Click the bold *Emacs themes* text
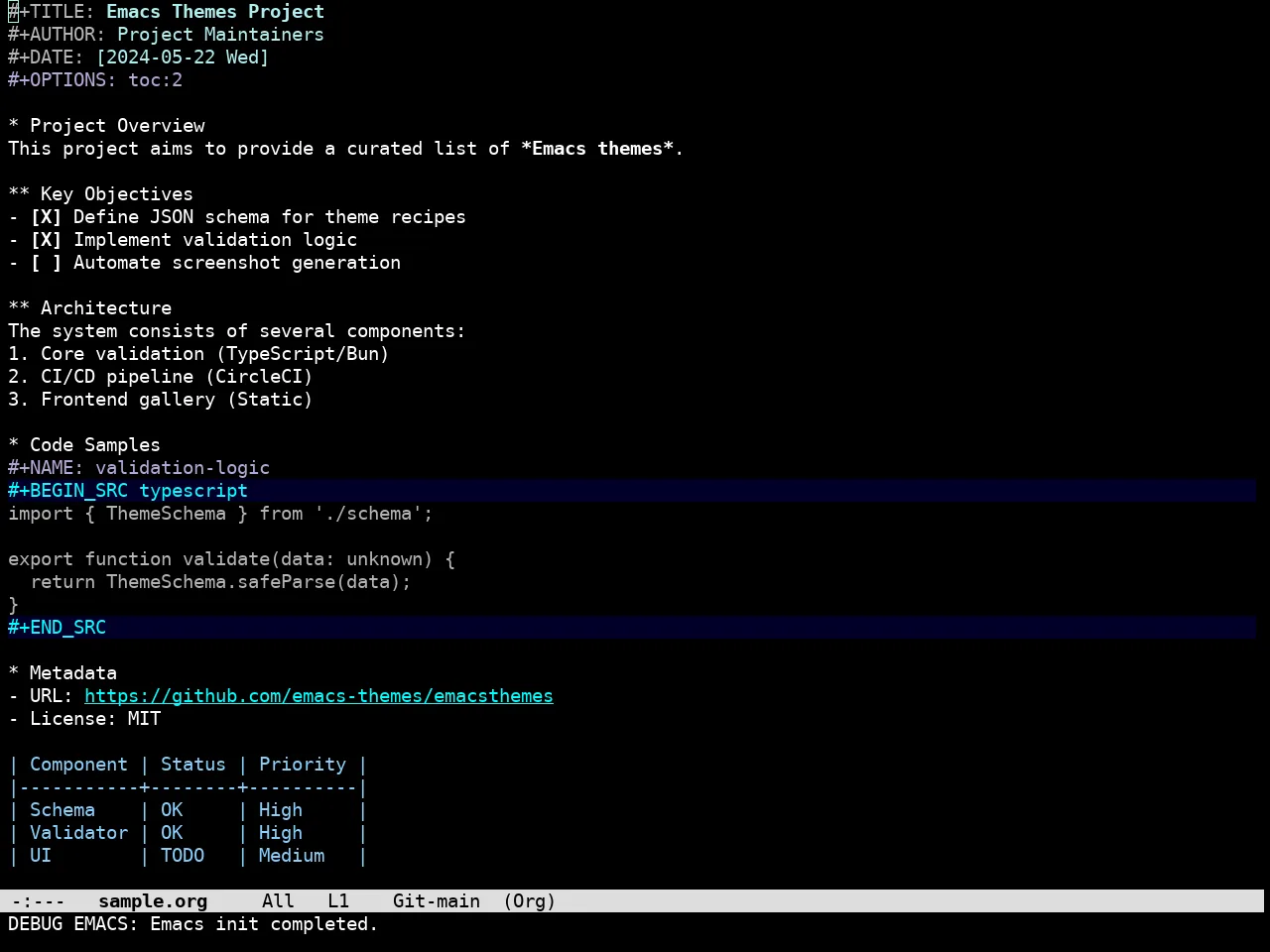The width and height of the screenshot is (1270, 952). pyautogui.click(x=597, y=149)
